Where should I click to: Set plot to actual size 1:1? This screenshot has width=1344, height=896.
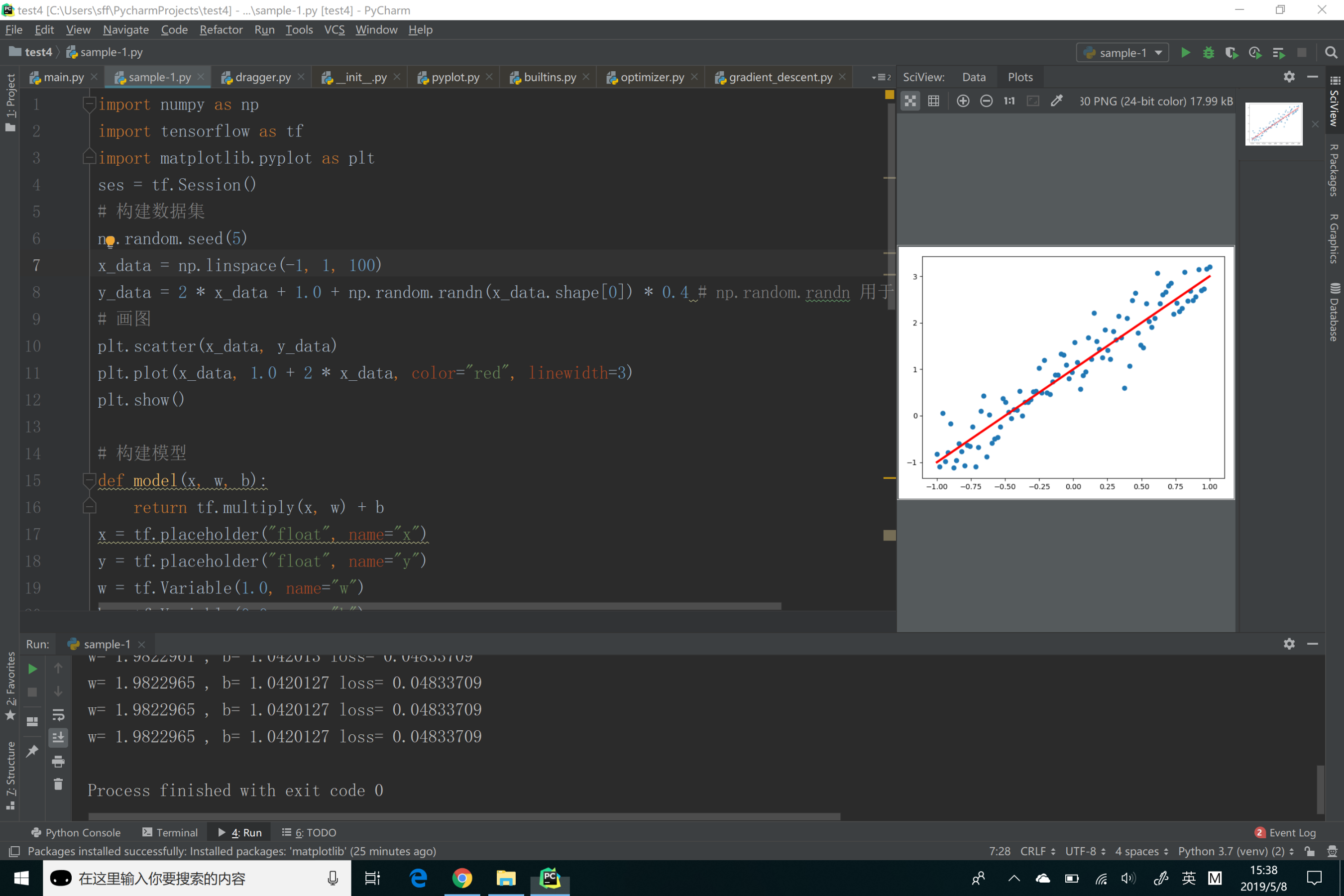click(1009, 101)
